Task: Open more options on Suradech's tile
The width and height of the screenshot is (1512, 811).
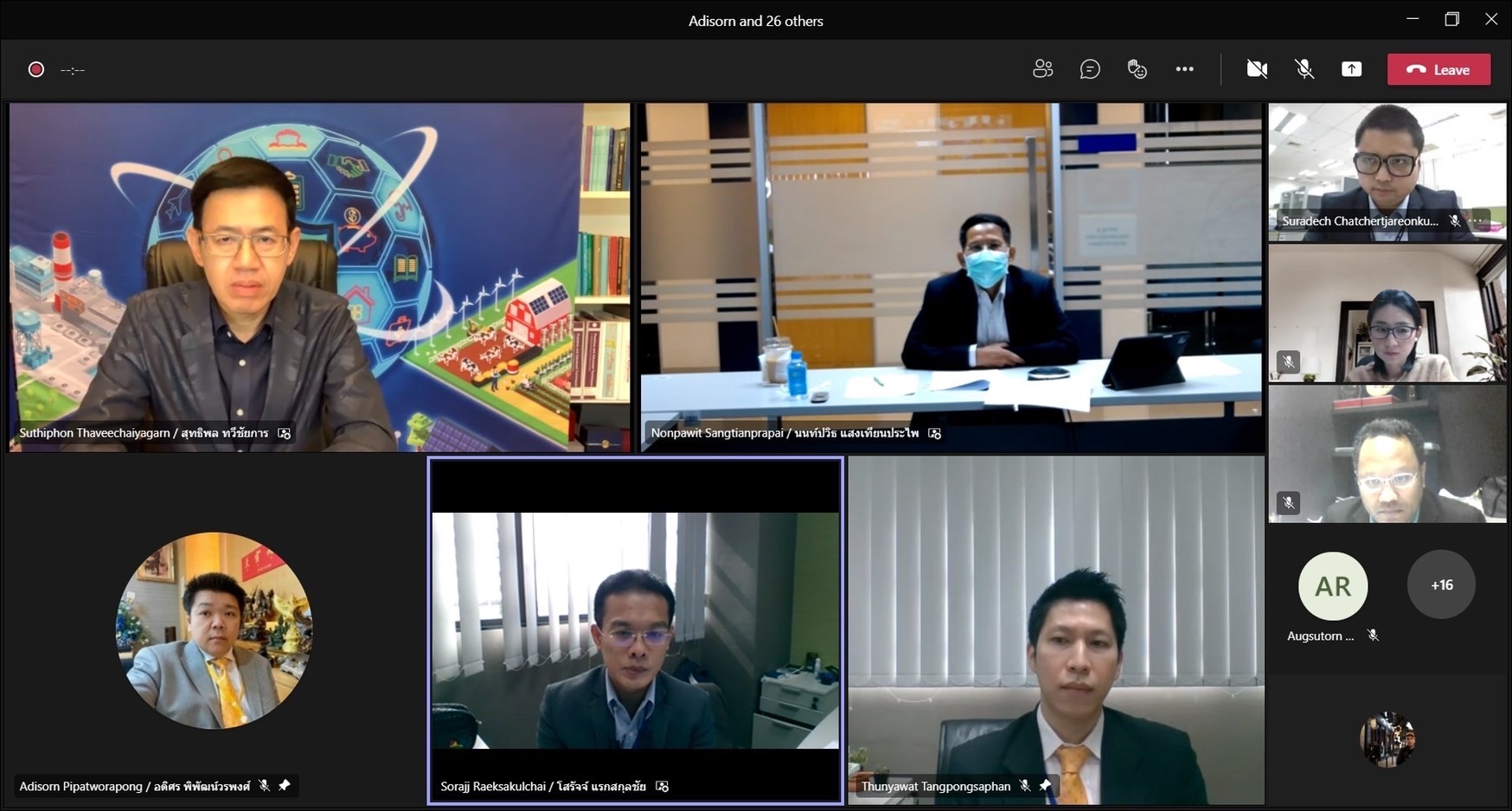Action: 1480,221
